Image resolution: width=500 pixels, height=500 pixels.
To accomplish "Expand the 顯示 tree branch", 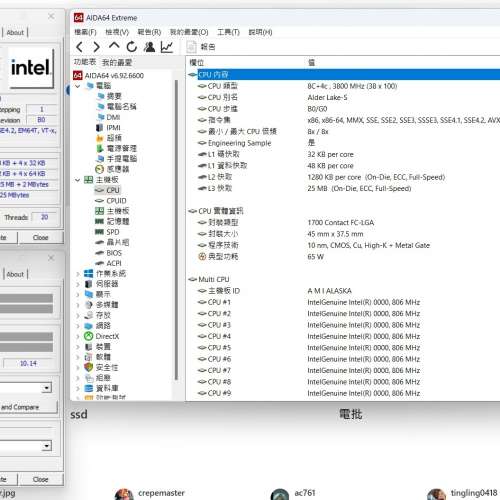I will (78, 295).
